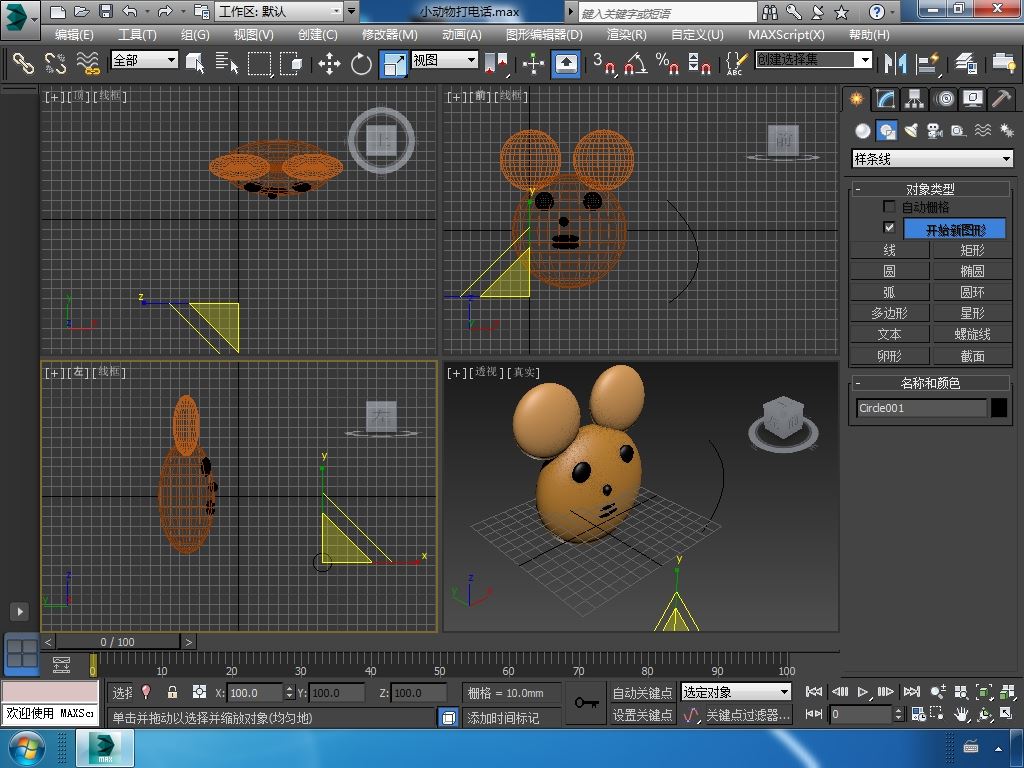The width and height of the screenshot is (1024, 768).
Task: Uncheck the 开始新图形 checkbox
Action: pos(889,227)
